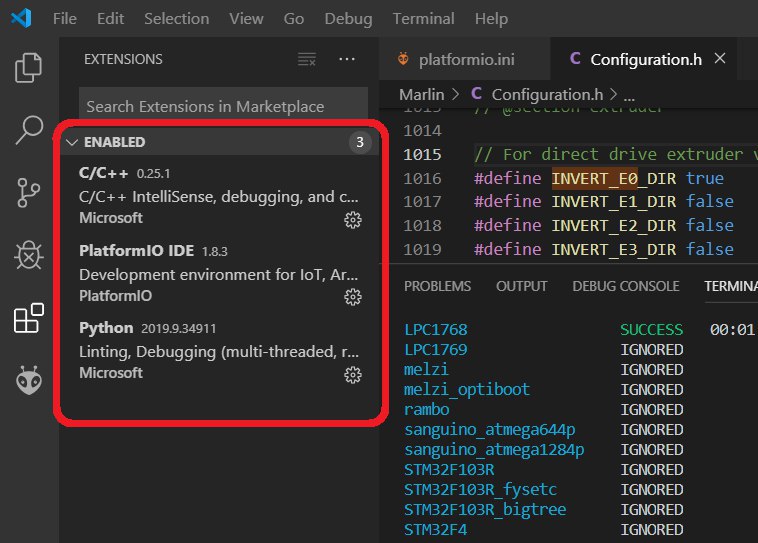Open the Extensions more actions ellipsis

tap(347, 59)
